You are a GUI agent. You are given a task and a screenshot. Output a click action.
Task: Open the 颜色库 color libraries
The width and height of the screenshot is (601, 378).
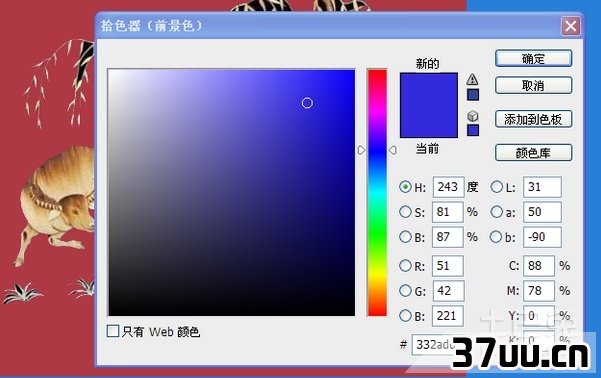click(533, 153)
